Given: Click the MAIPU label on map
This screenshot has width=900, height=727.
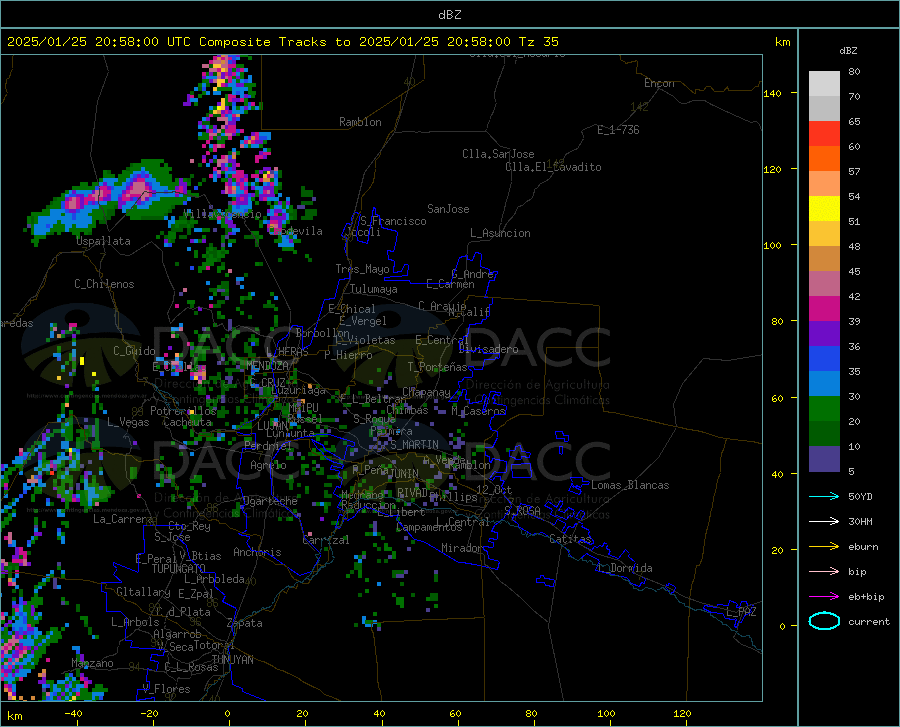Looking at the screenshot, I should coord(303,407).
